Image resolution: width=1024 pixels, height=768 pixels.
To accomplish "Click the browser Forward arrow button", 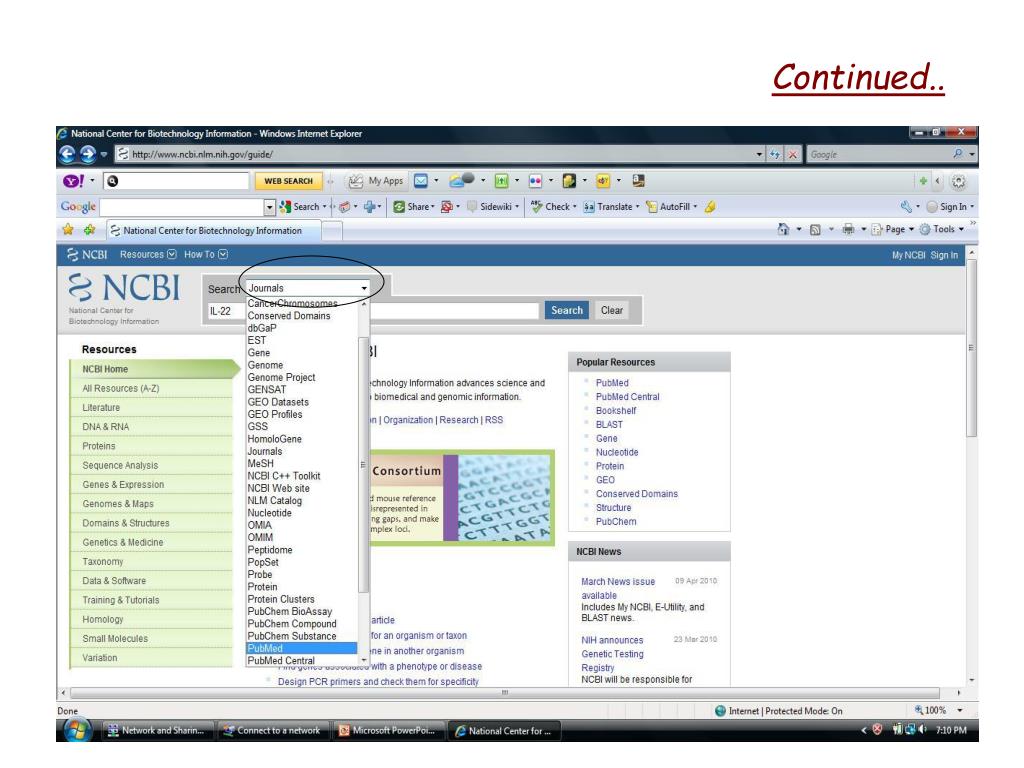I will pos(88,154).
